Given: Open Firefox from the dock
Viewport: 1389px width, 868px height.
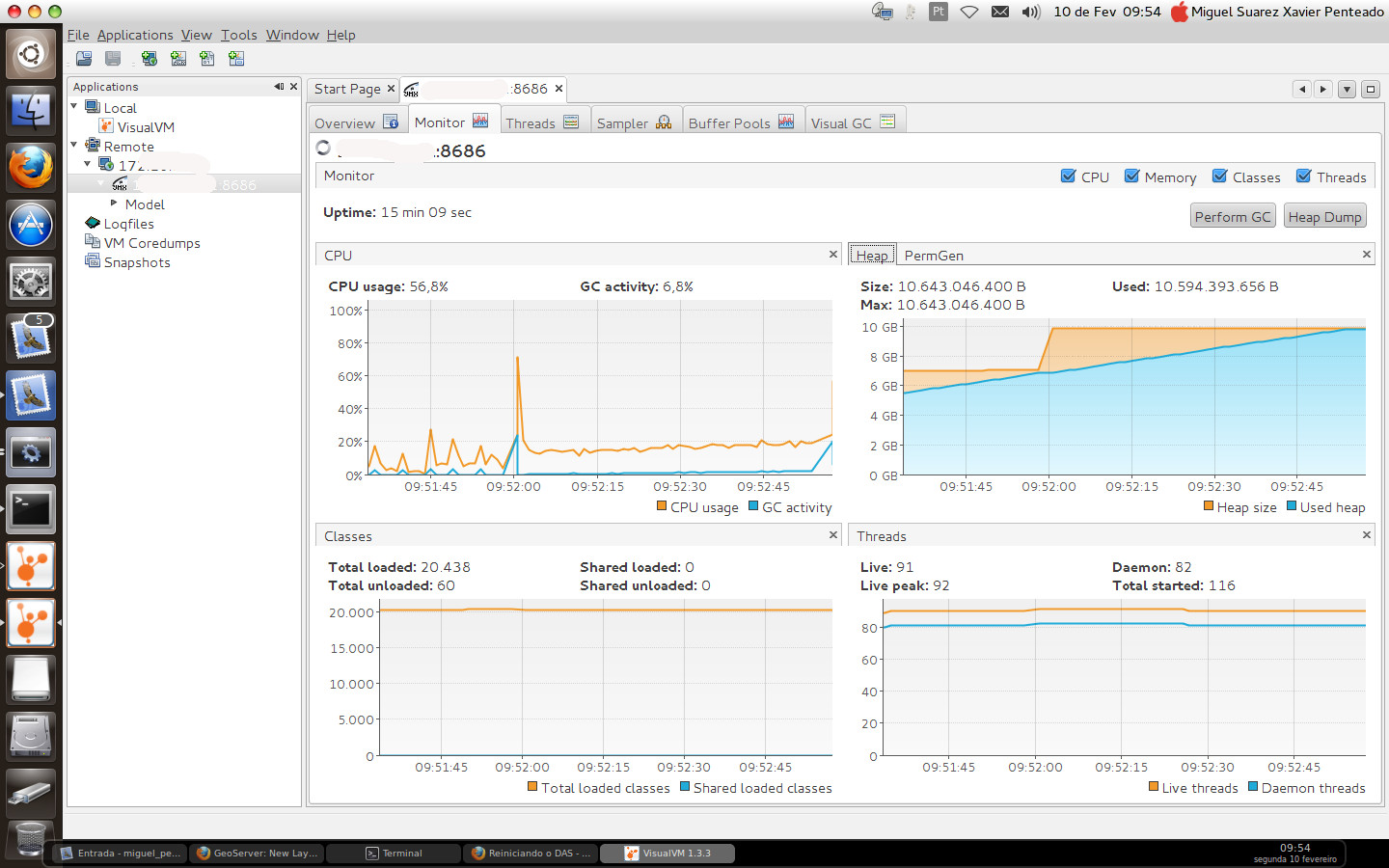Looking at the screenshot, I should pos(31,167).
